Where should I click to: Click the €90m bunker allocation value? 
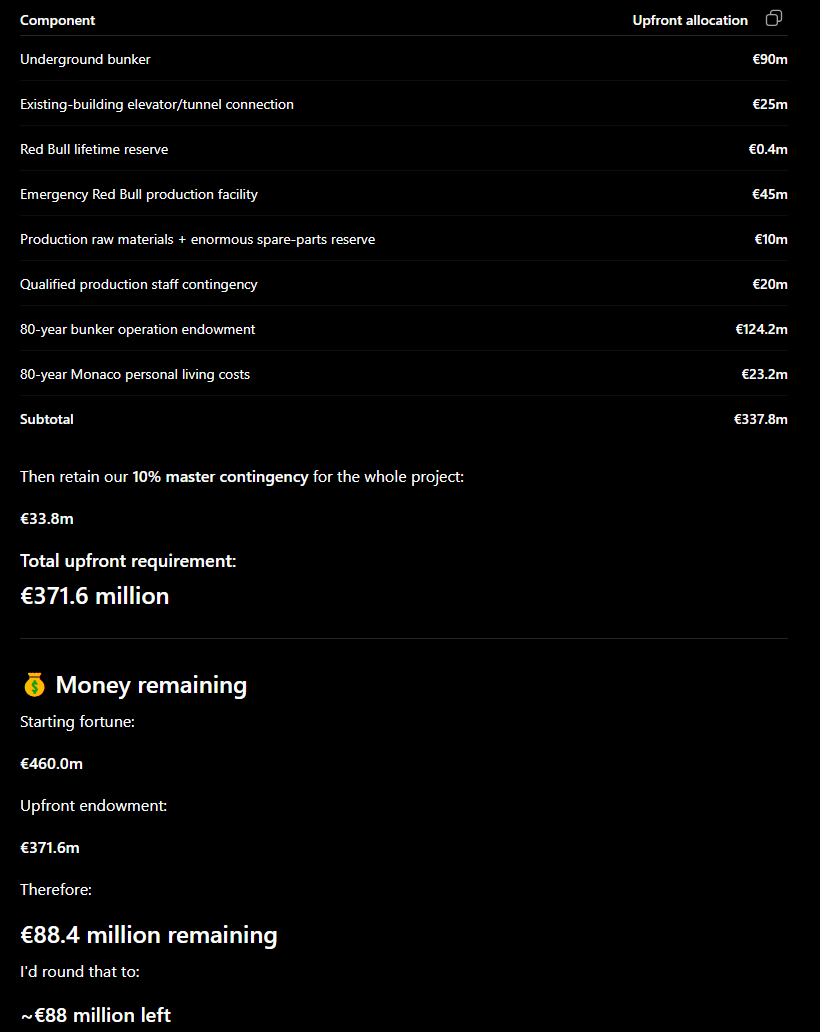(770, 59)
